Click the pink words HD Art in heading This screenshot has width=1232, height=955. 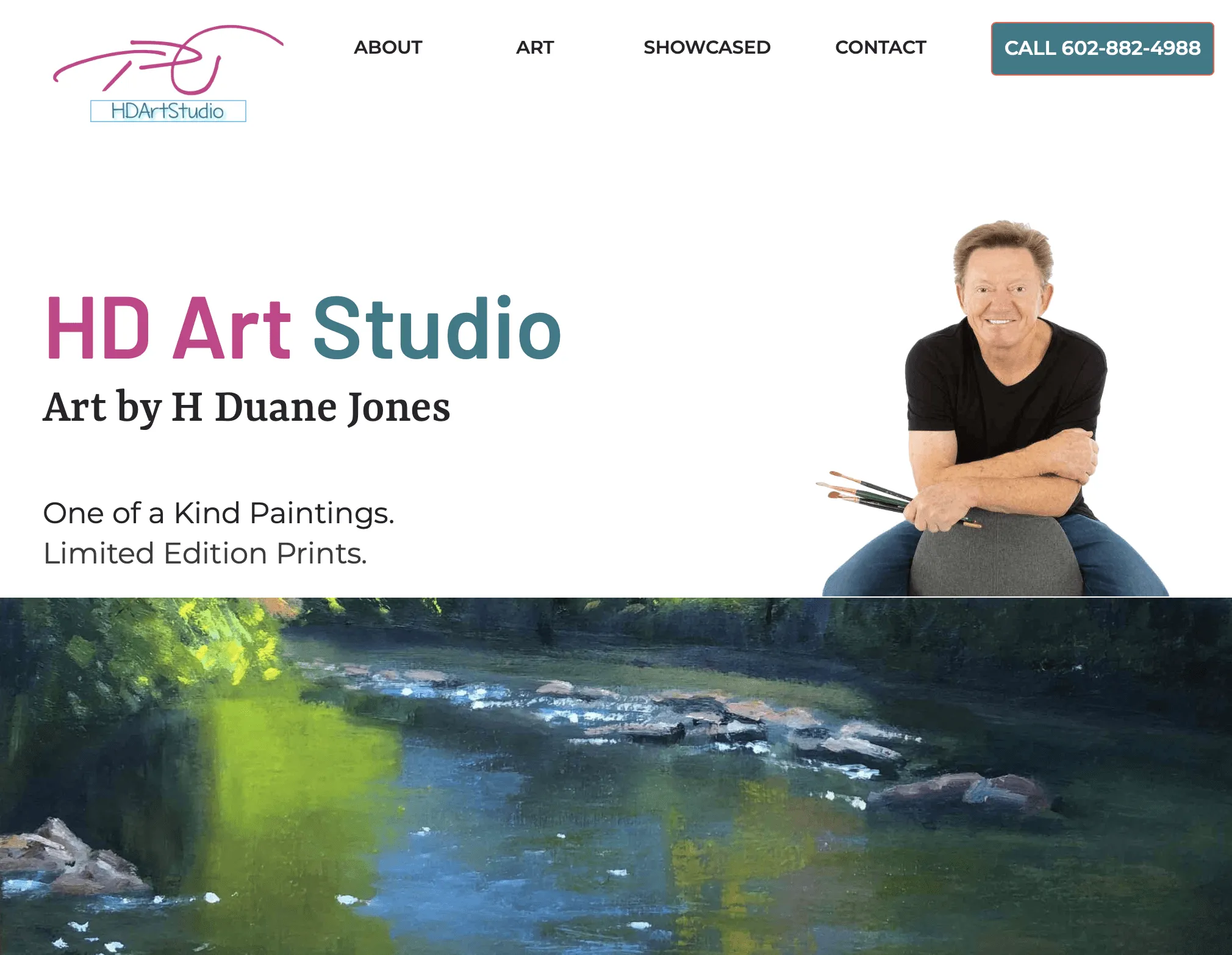pyautogui.click(x=168, y=328)
